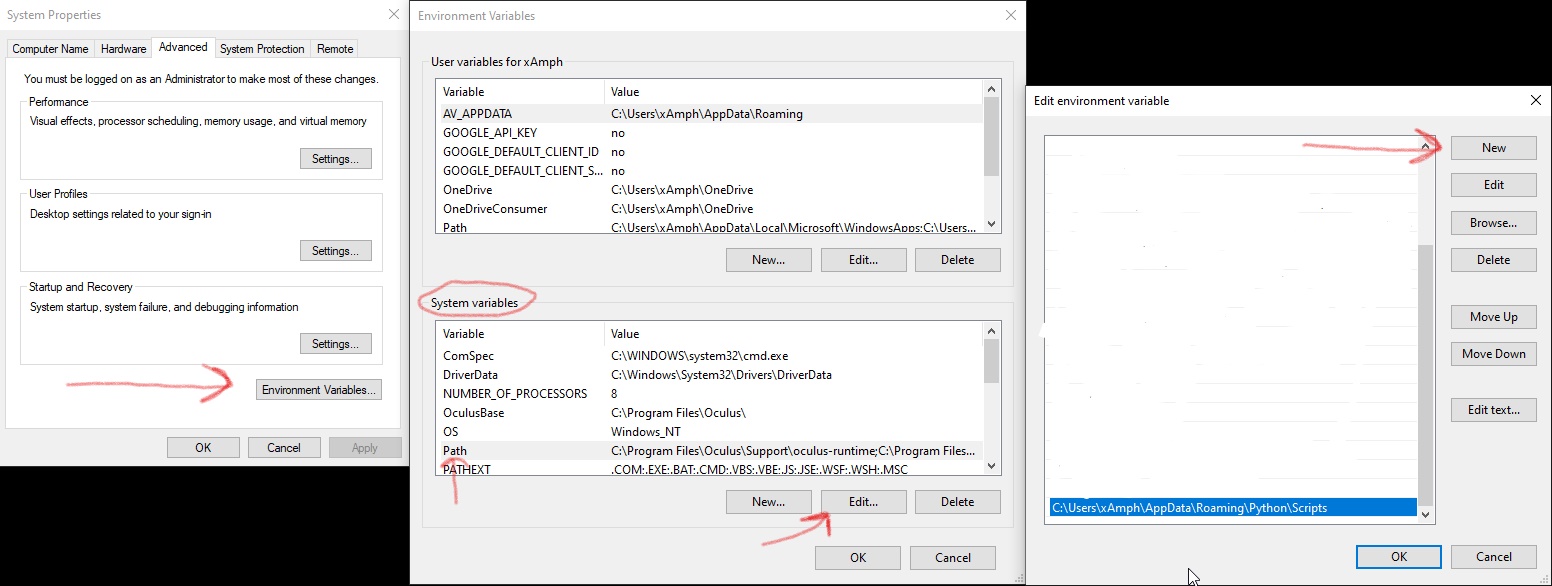
Task: Click New in Edit environment variable dialog
Action: coord(1494,148)
